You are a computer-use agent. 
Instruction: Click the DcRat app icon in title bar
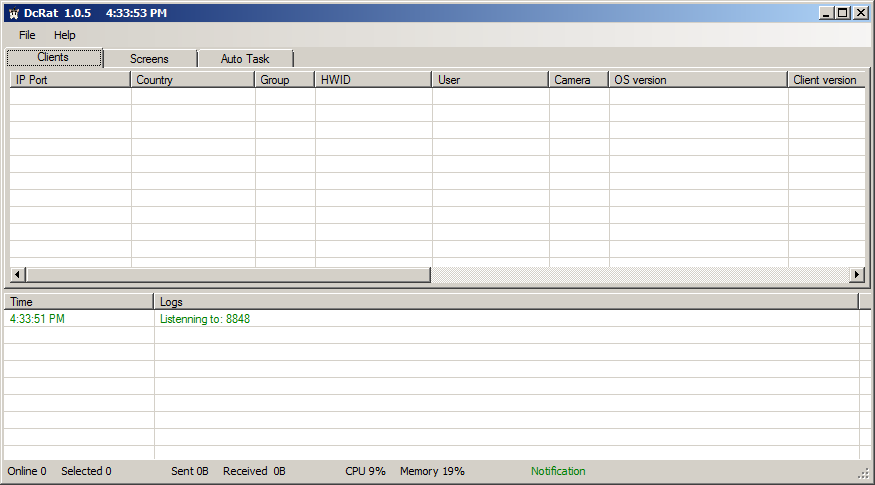pyautogui.click(x=13, y=13)
